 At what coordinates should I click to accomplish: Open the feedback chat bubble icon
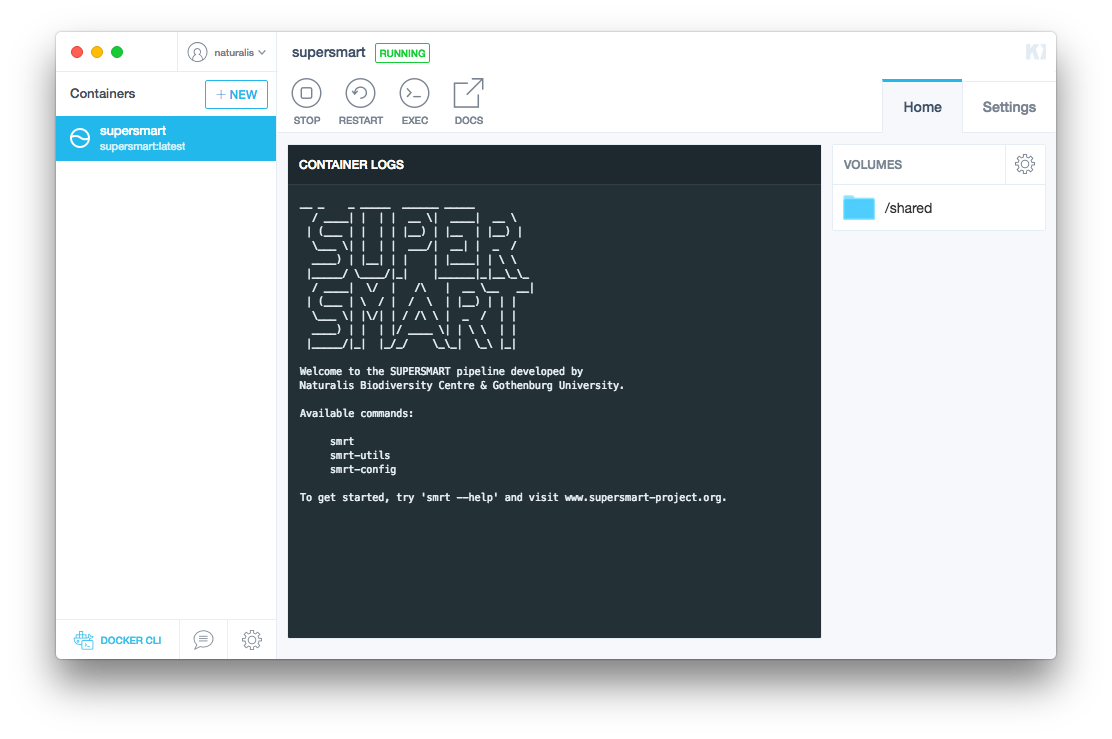(203, 640)
